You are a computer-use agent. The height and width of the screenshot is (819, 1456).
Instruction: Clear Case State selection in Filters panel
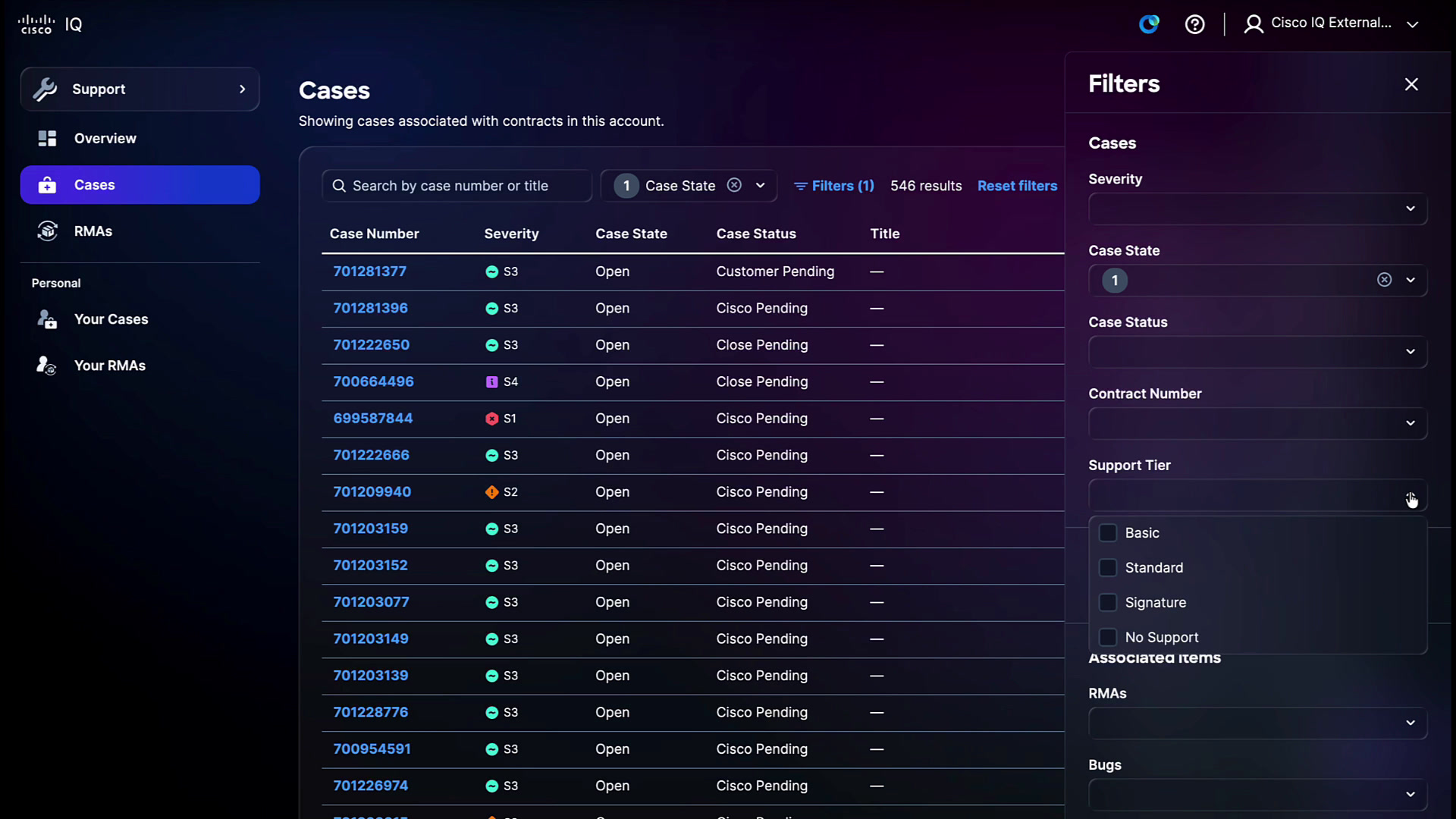tap(1384, 280)
